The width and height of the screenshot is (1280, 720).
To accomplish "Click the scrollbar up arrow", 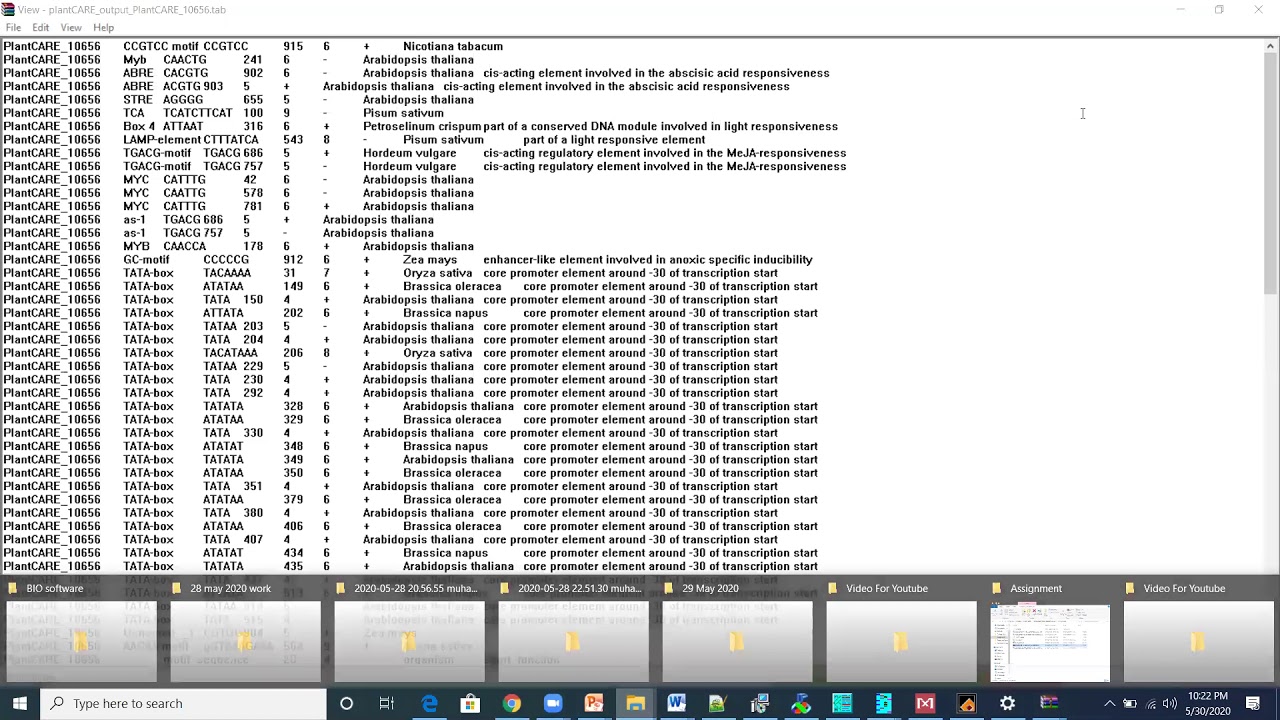I will (x=1271, y=46).
